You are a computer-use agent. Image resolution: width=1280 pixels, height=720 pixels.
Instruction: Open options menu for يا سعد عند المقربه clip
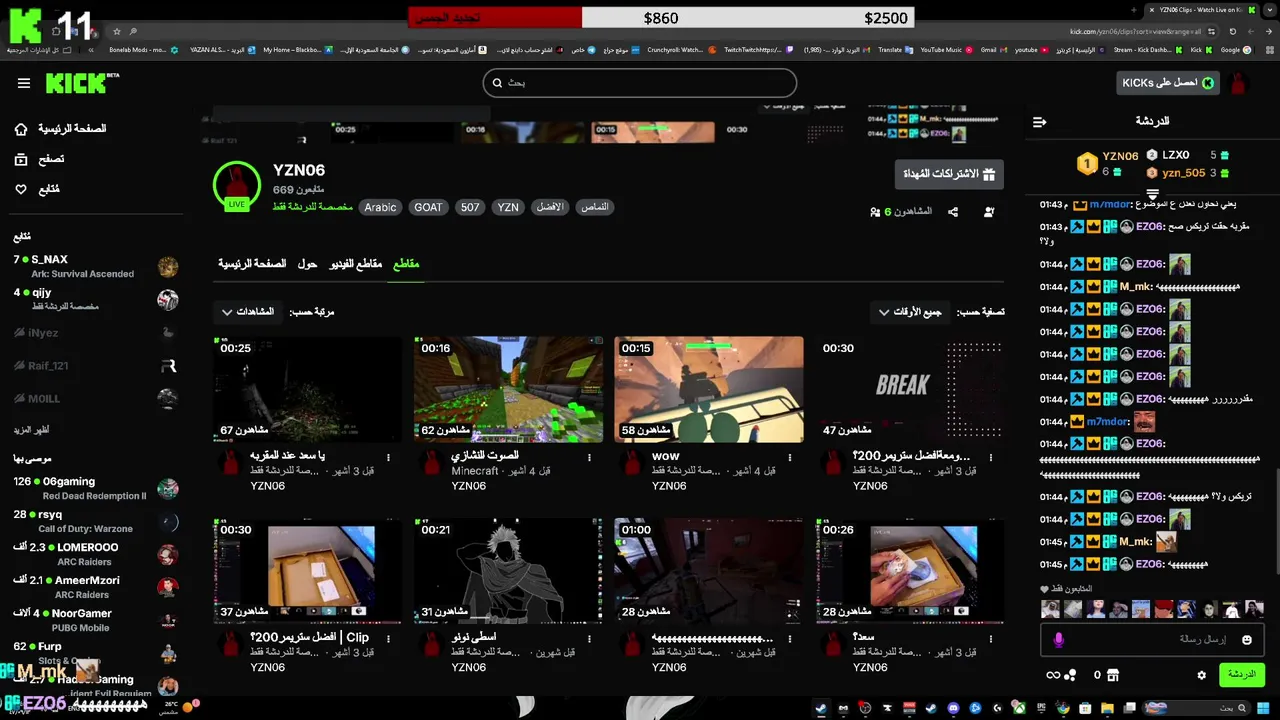[388, 457]
